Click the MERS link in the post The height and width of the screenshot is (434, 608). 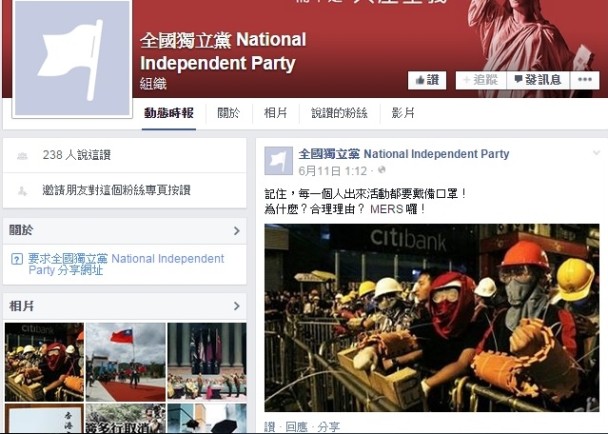[386, 209]
